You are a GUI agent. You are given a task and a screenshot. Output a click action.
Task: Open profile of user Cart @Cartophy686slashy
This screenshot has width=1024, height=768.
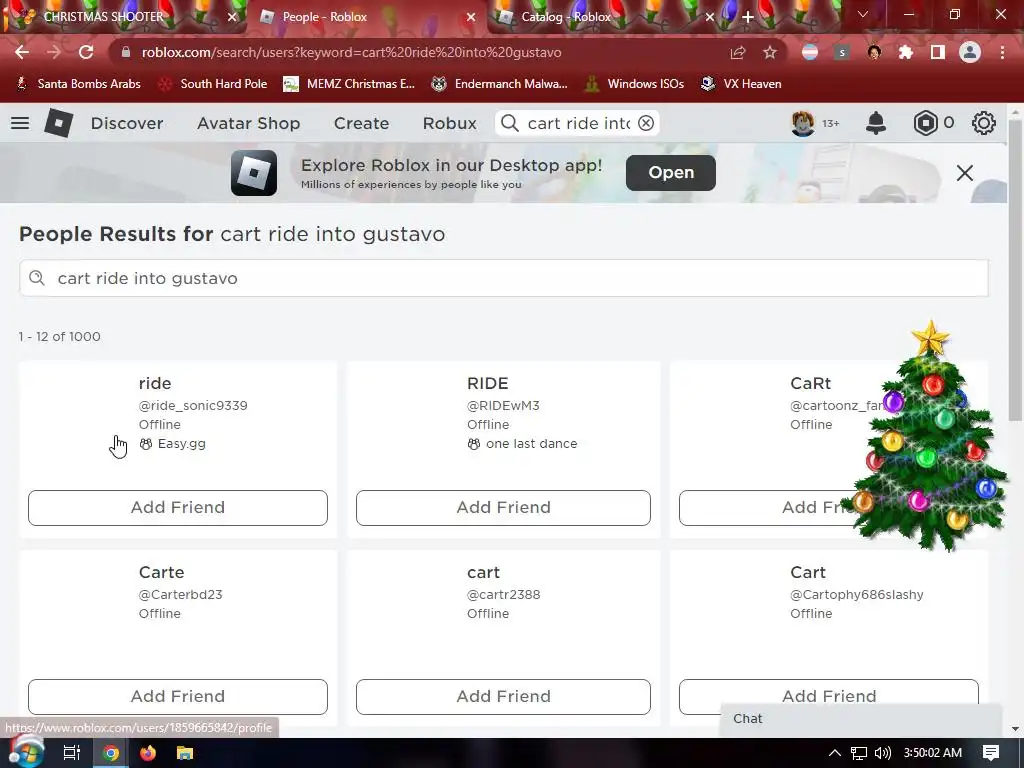[808, 572]
